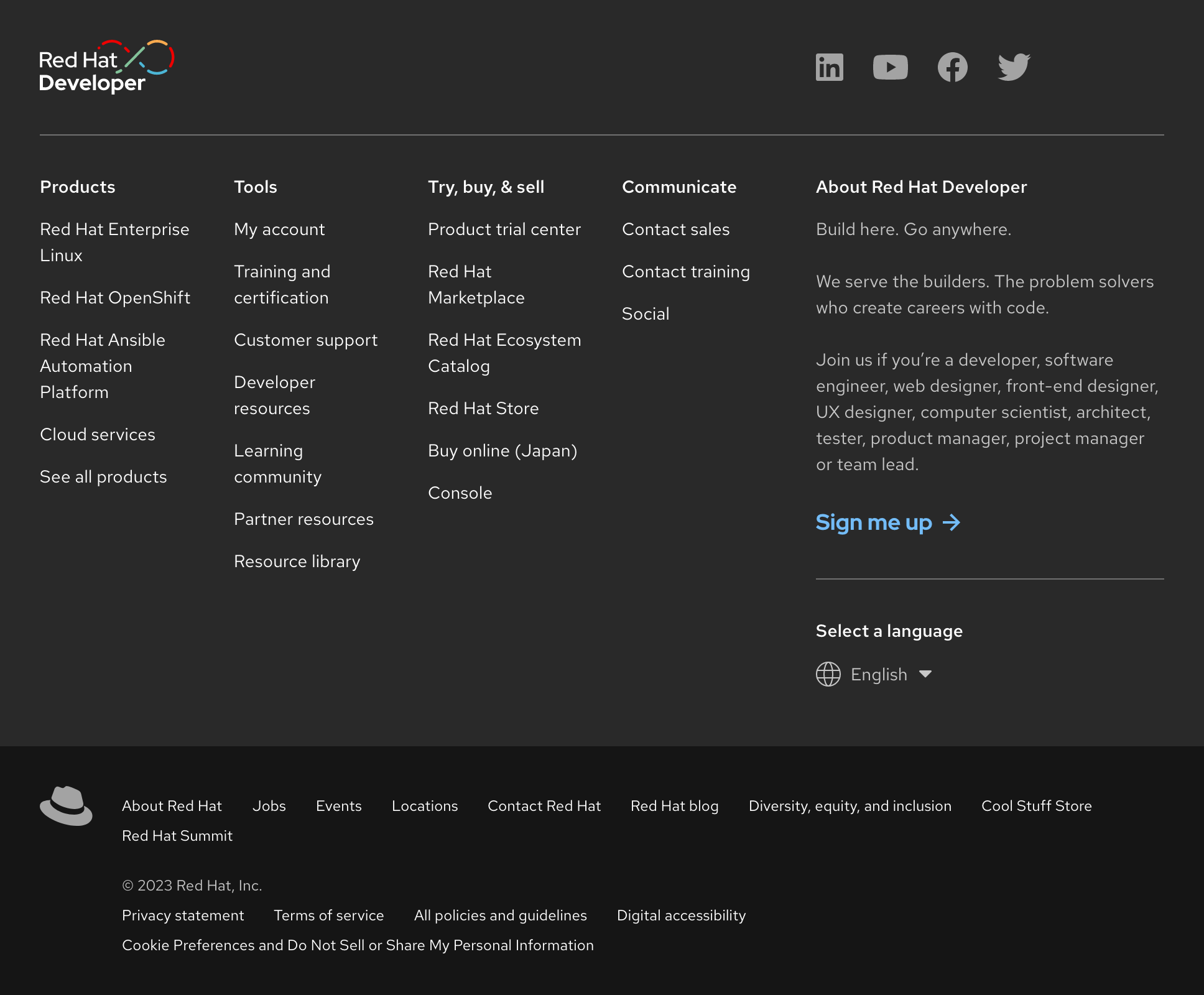Open Terms of service page
The image size is (1204, 995).
tap(328, 915)
